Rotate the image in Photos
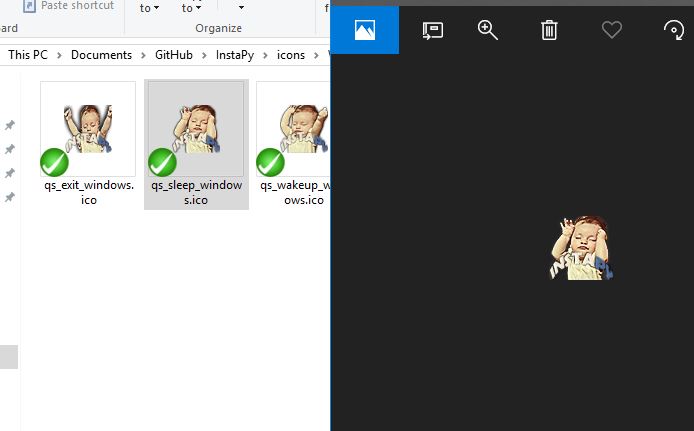Image resolution: width=694 pixels, height=431 pixels. (674, 30)
